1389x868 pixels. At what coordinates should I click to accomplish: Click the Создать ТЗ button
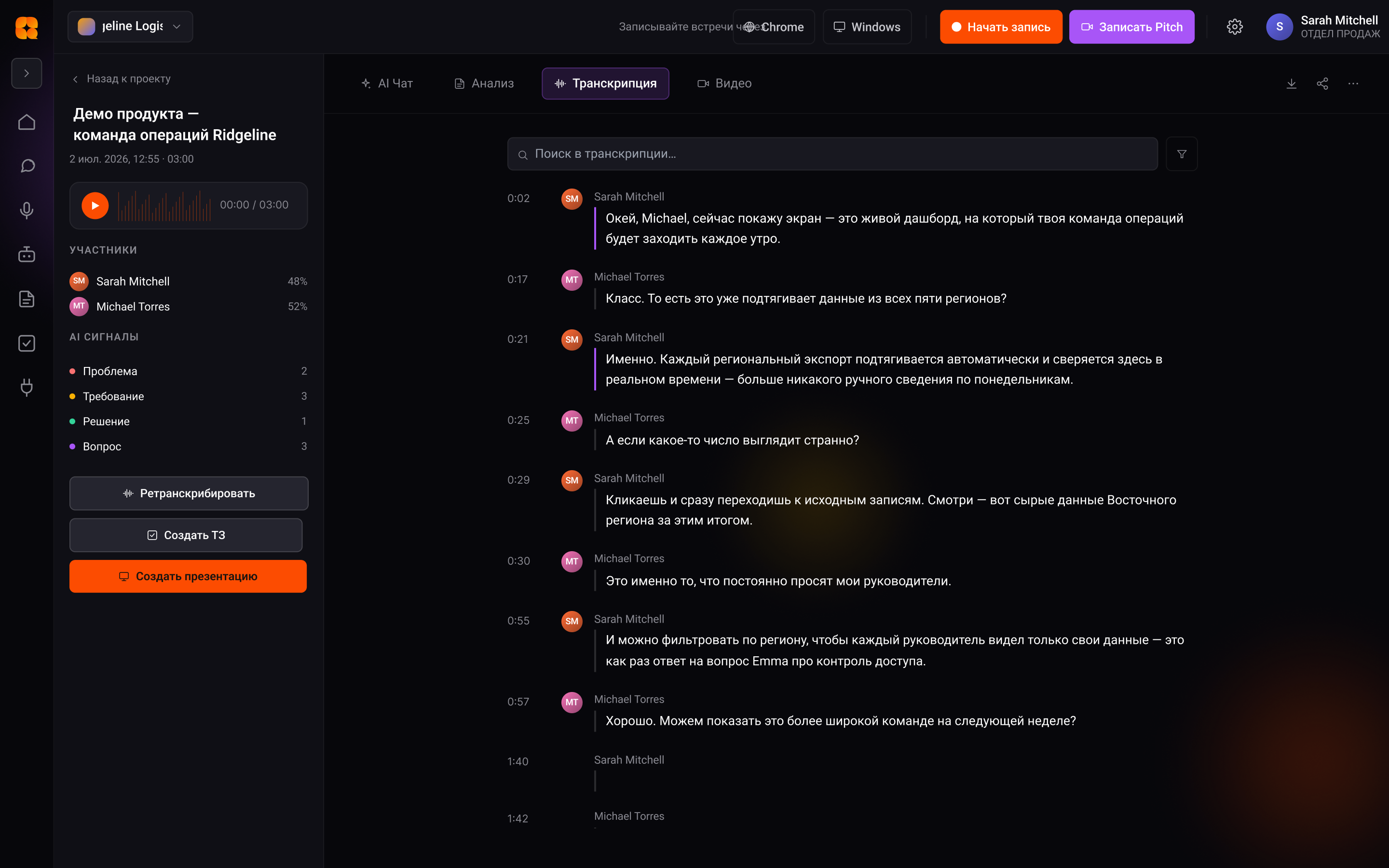(186, 535)
